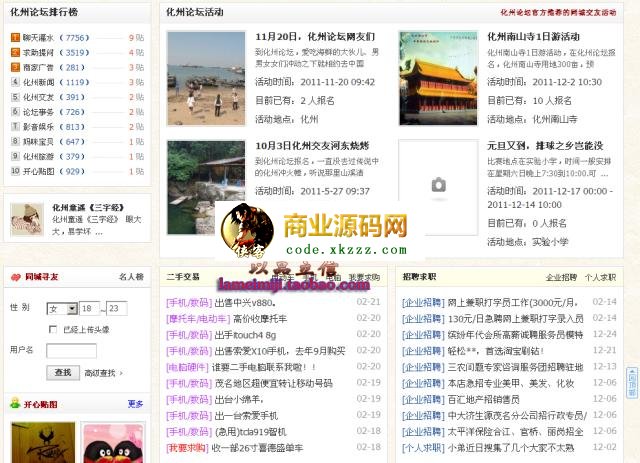Open the 化州新闻 forum link
The width and height of the screenshot is (640, 463).
click(x=38, y=82)
